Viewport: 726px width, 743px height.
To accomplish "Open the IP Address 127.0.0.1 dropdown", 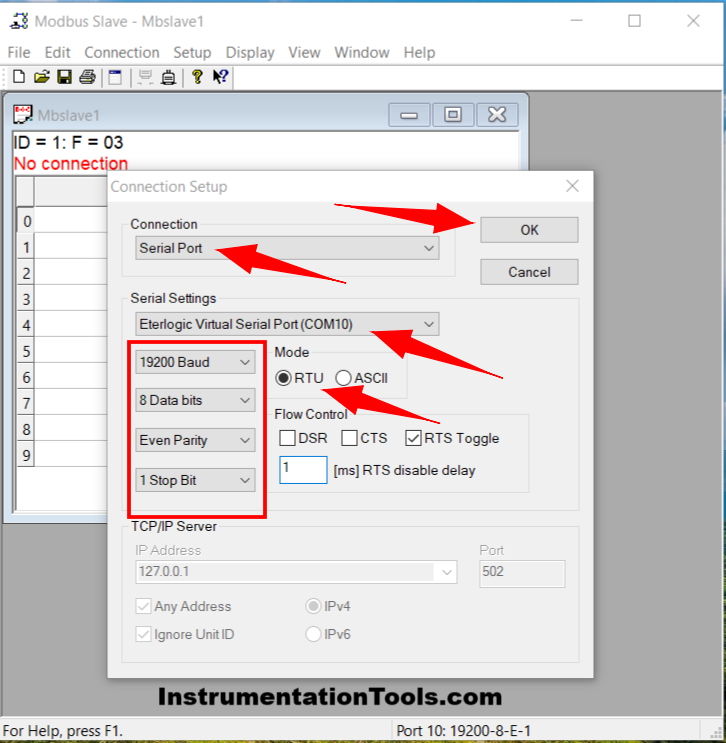I will 296,572.
